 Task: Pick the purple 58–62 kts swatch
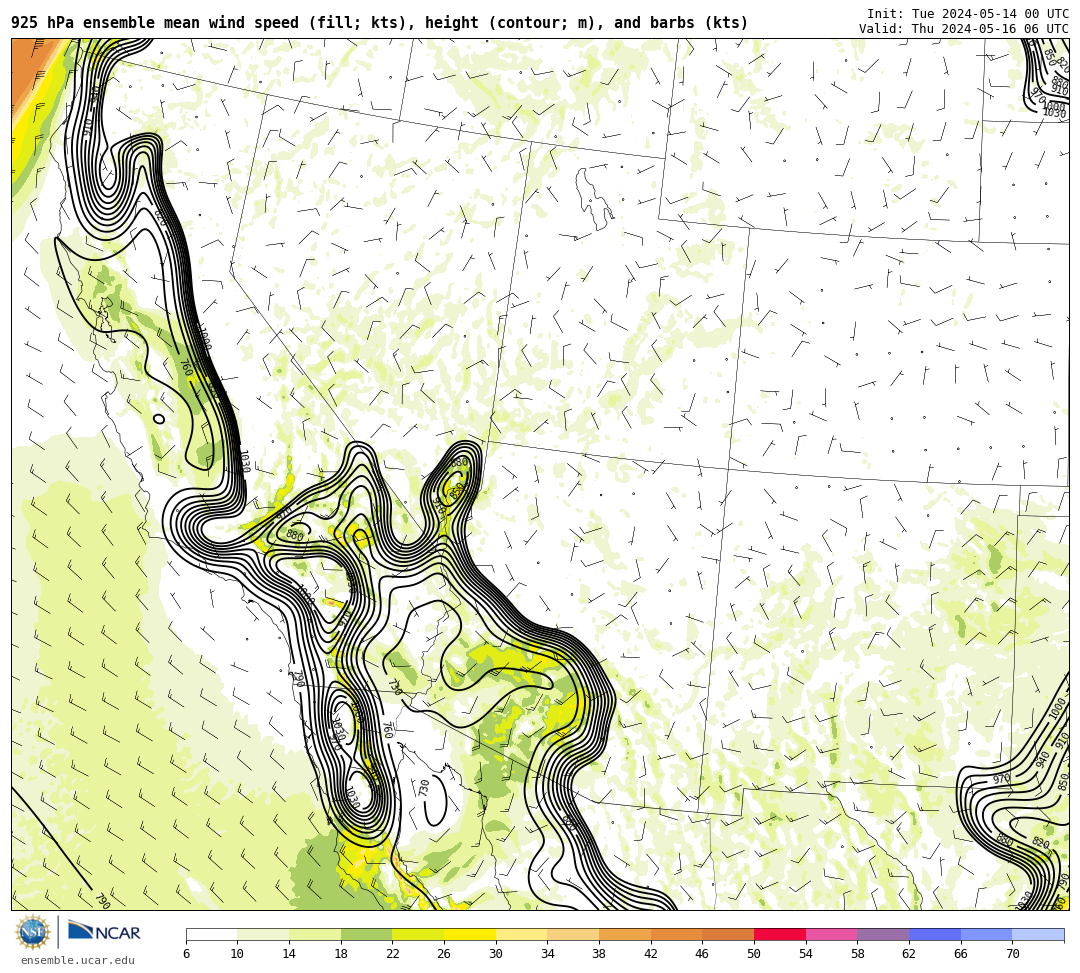(883, 934)
